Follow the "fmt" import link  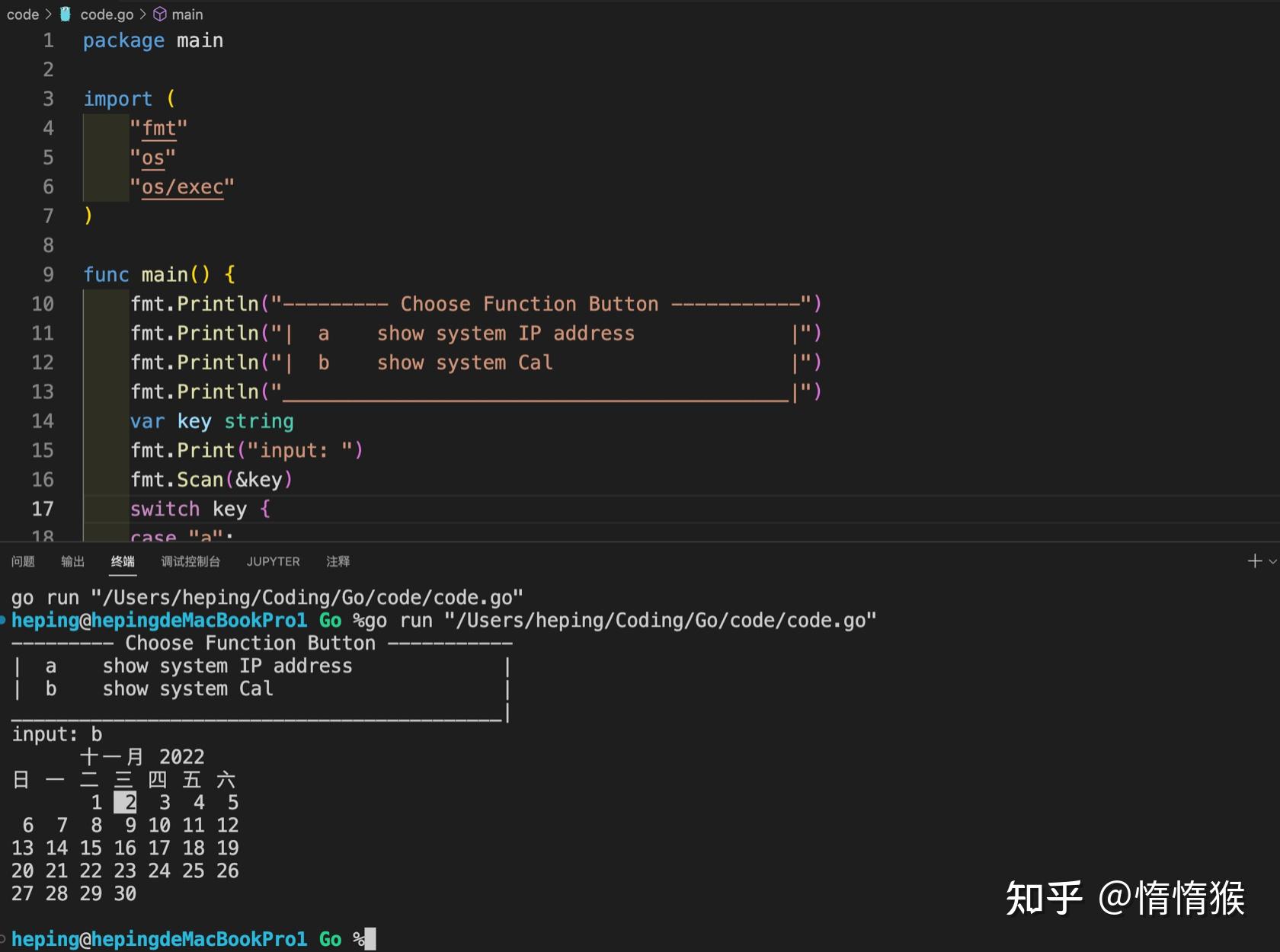[158, 128]
